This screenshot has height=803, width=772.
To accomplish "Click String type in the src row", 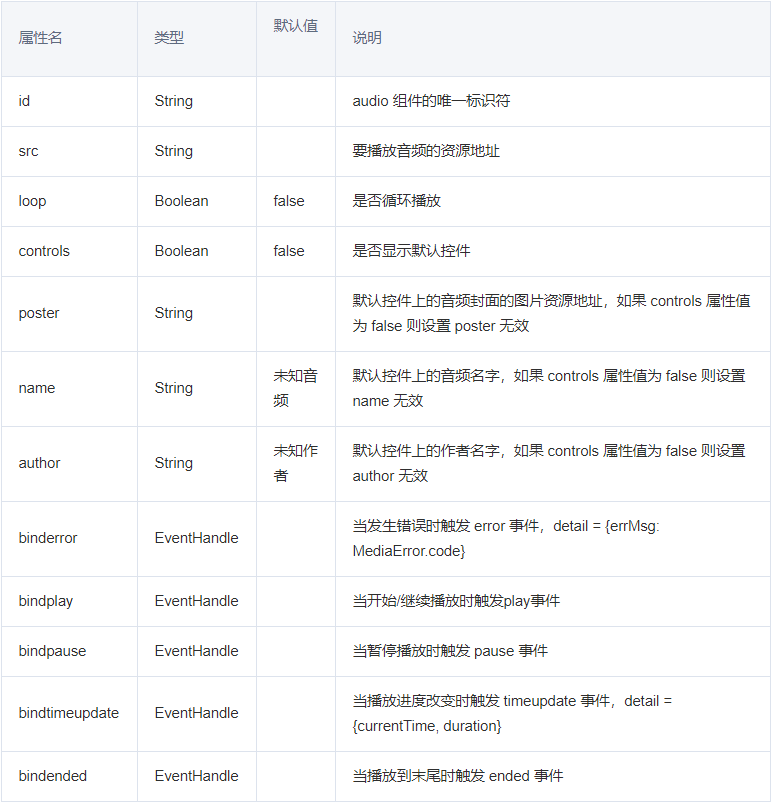I will [174, 151].
